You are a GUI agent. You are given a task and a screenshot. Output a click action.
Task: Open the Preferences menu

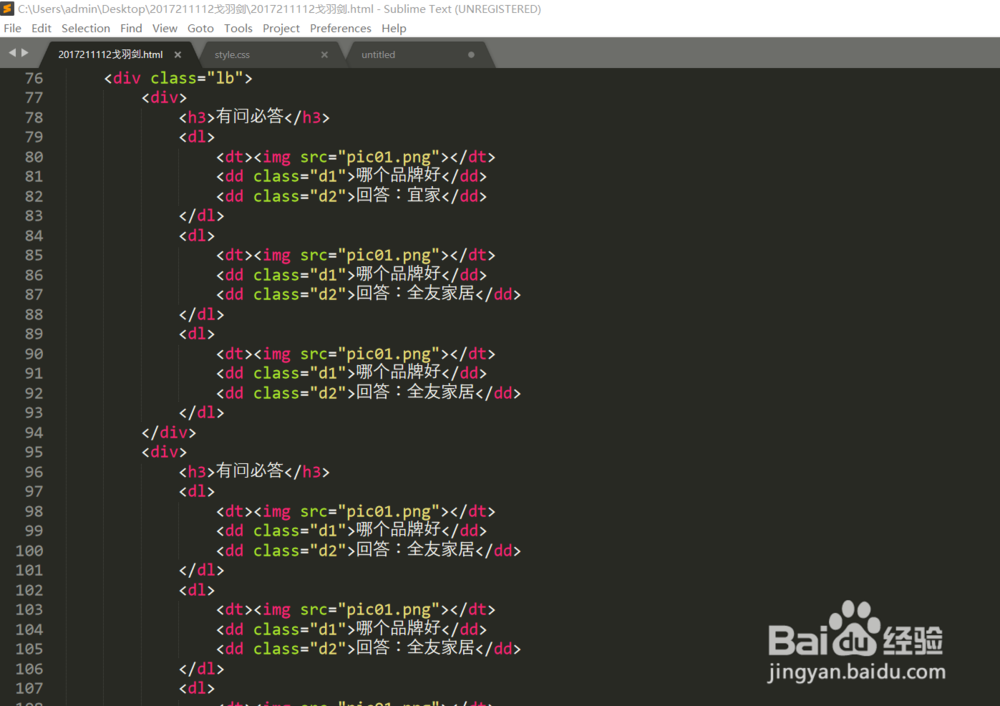tap(340, 28)
